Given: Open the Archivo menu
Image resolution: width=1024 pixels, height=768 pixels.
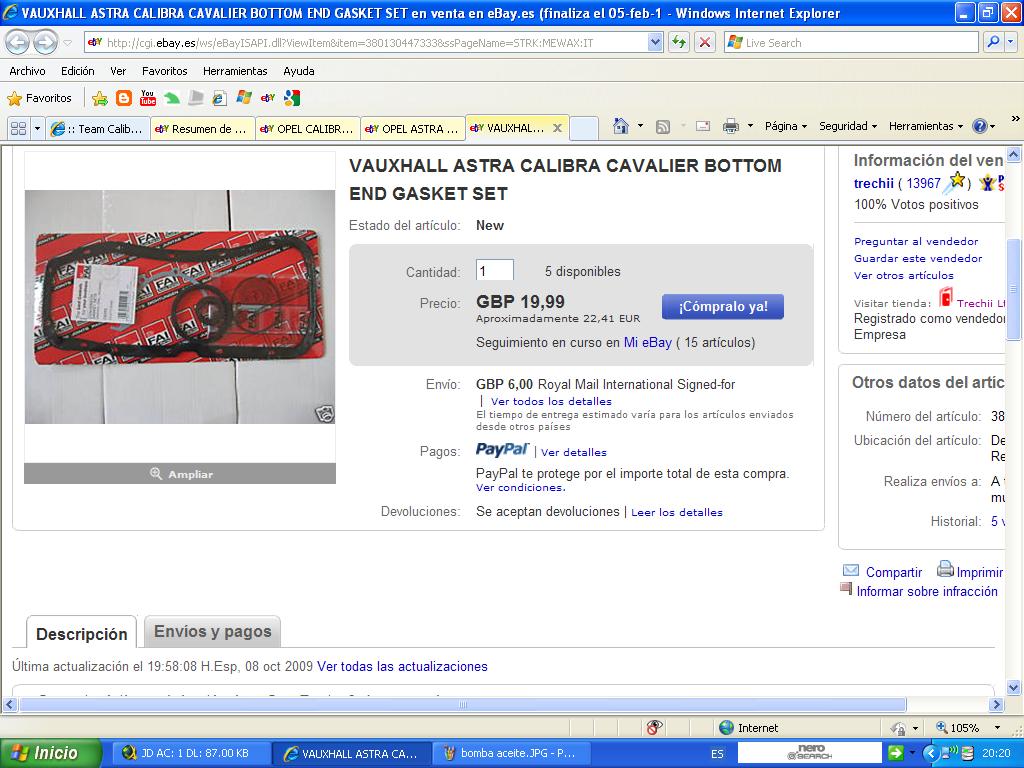Looking at the screenshot, I should tap(27, 71).
